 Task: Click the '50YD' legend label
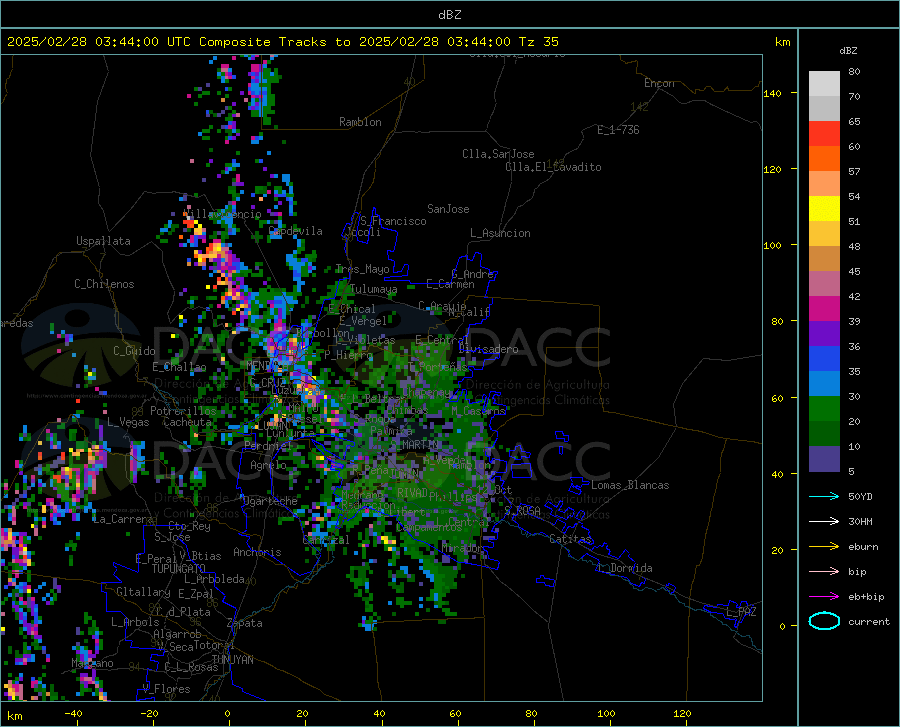[860, 497]
